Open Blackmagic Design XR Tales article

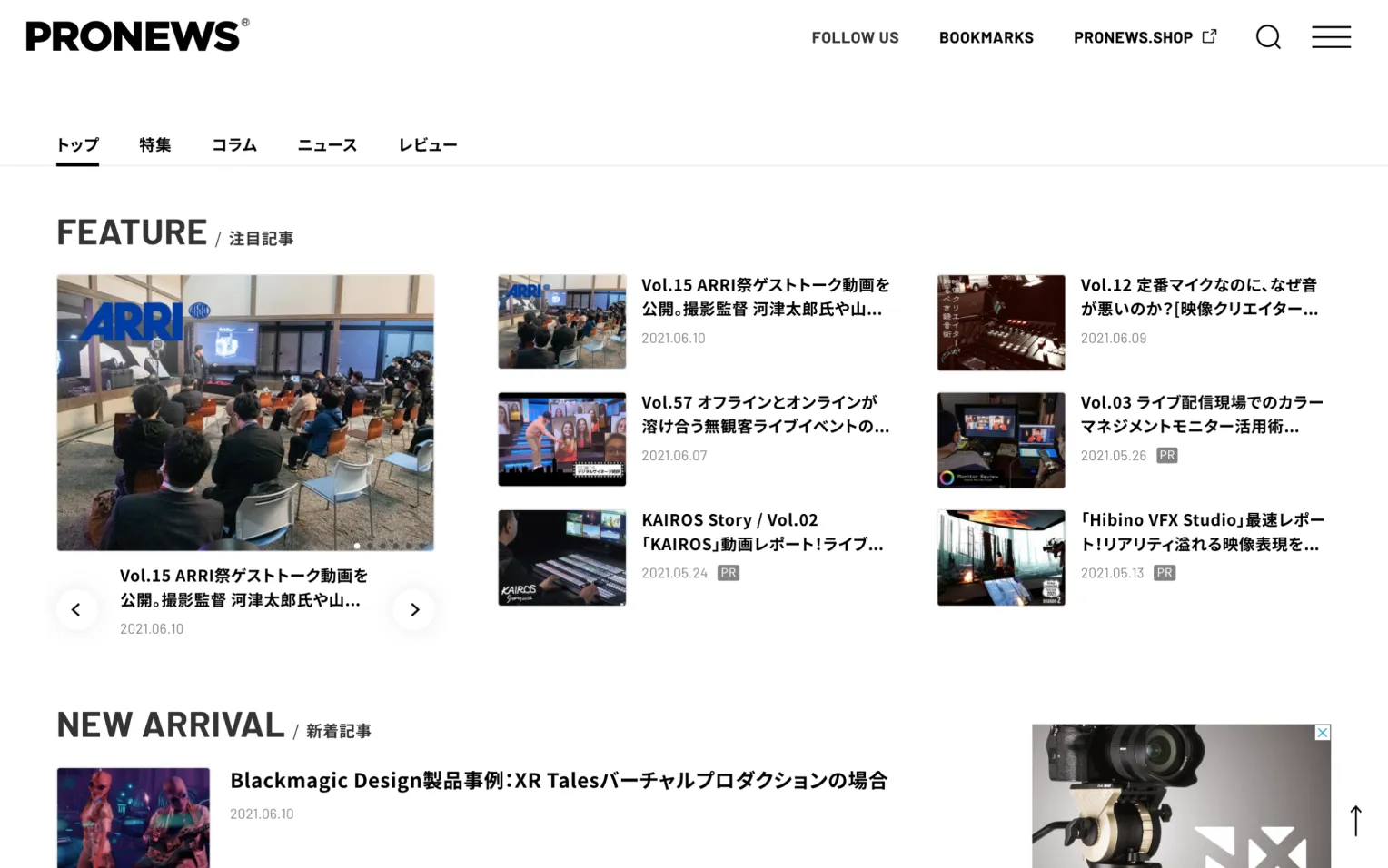pos(559,780)
